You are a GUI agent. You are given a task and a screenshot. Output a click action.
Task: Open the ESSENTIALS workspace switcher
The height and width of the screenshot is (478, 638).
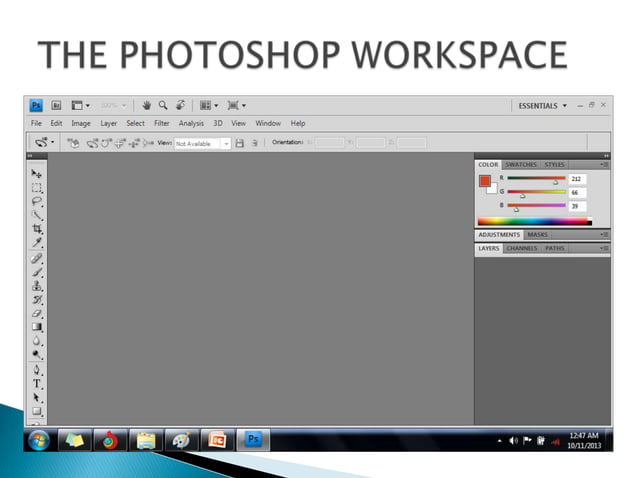click(x=542, y=106)
